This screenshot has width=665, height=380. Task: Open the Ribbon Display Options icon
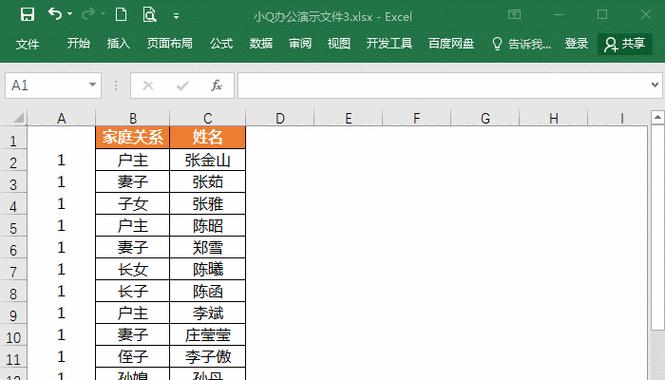(x=514, y=14)
